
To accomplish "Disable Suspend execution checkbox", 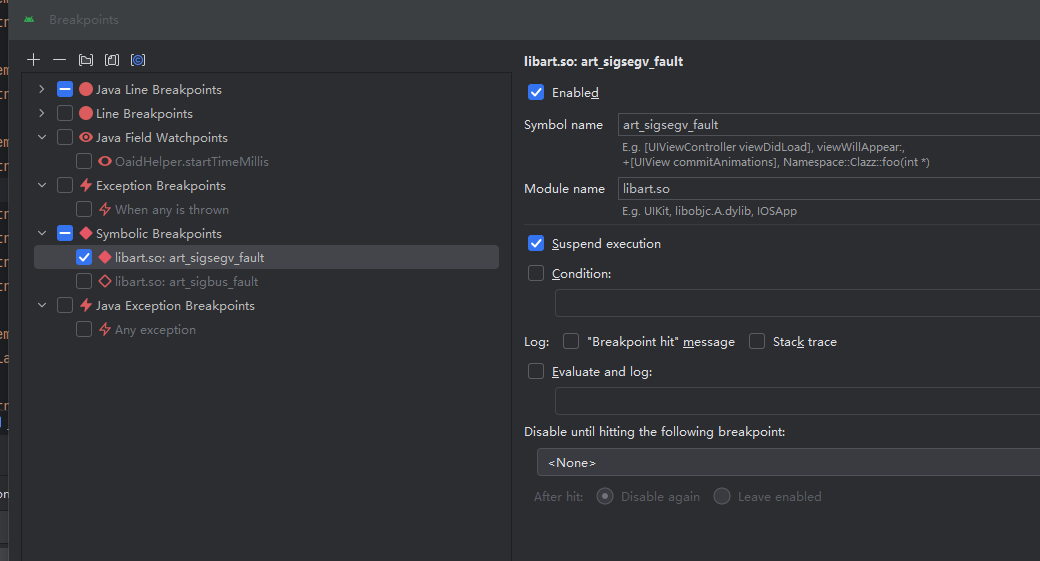I will (536, 244).
